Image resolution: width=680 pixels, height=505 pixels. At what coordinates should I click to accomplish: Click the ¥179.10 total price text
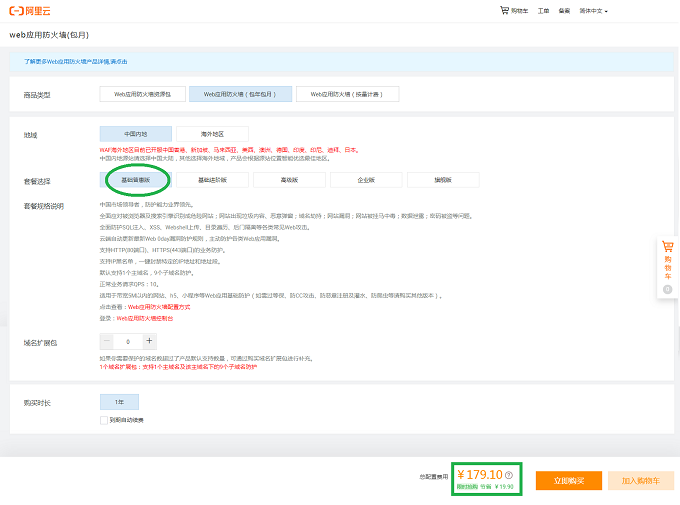(x=480, y=475)
